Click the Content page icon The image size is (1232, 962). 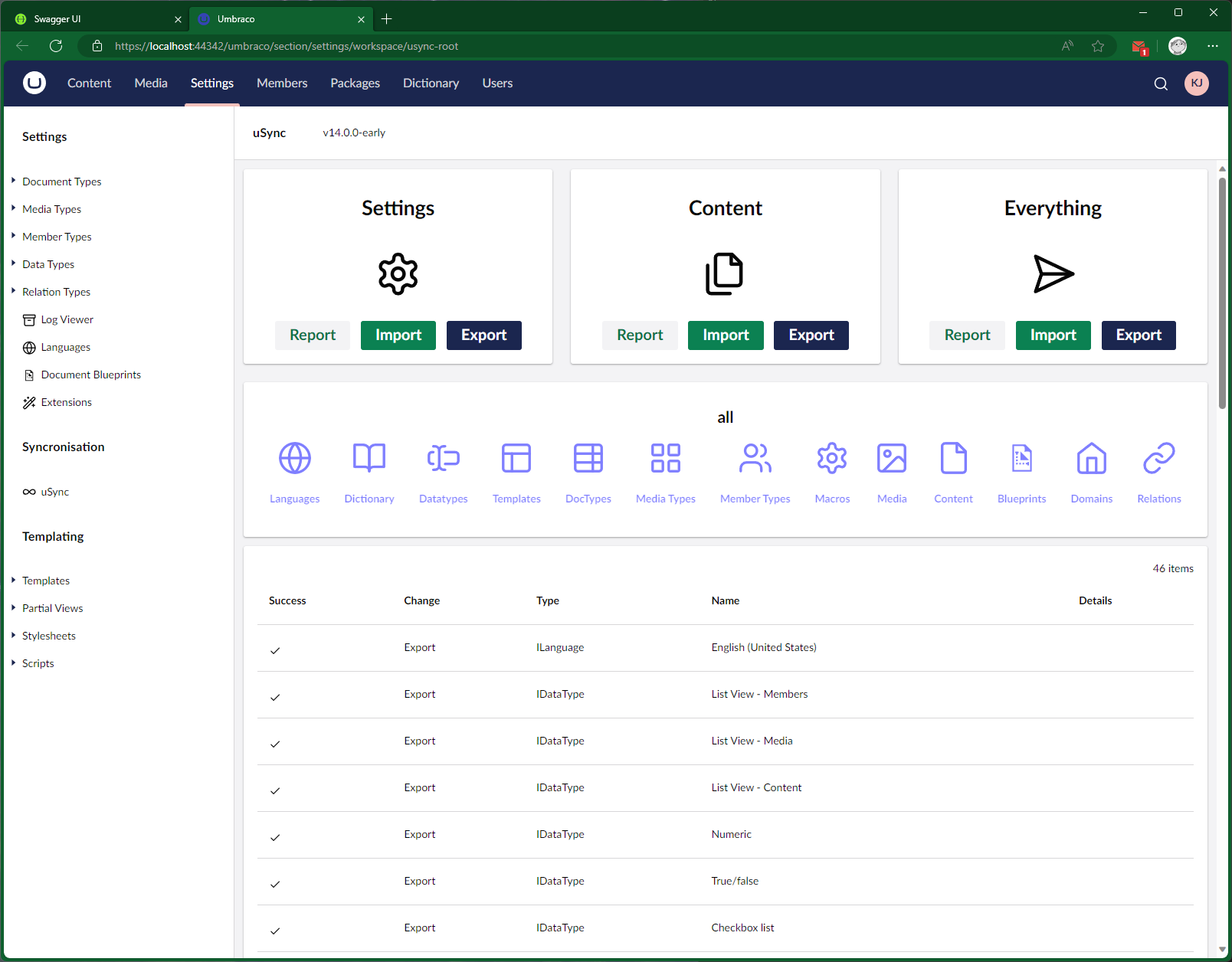(954, 458)
